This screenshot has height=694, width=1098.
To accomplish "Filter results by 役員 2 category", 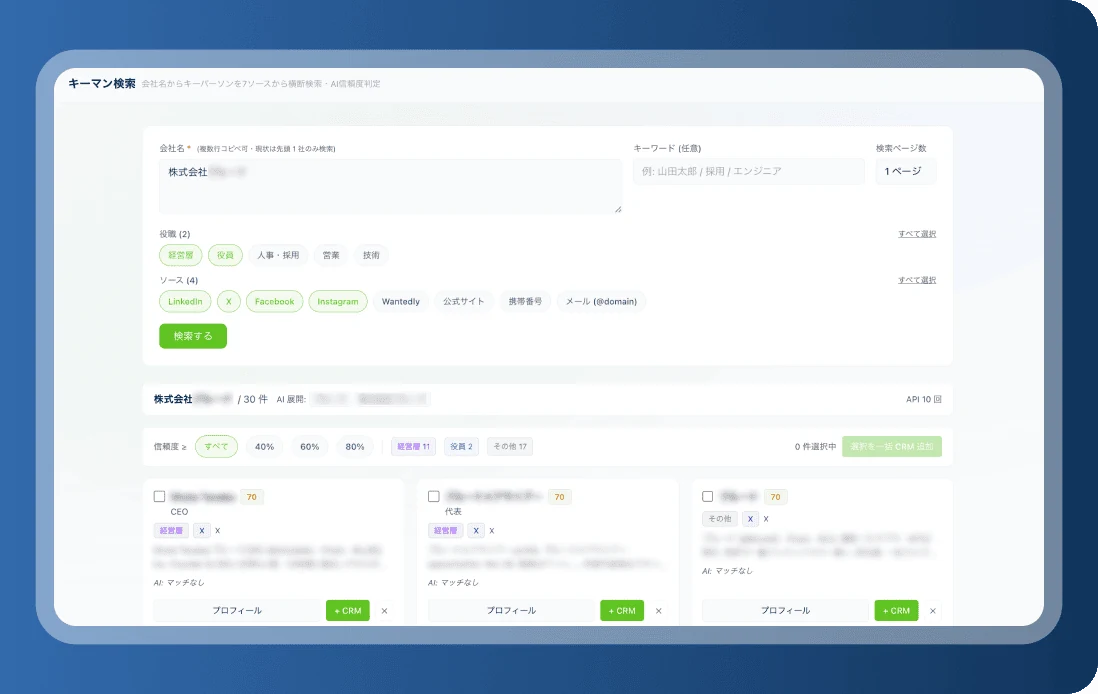I will tap(461, 446).
